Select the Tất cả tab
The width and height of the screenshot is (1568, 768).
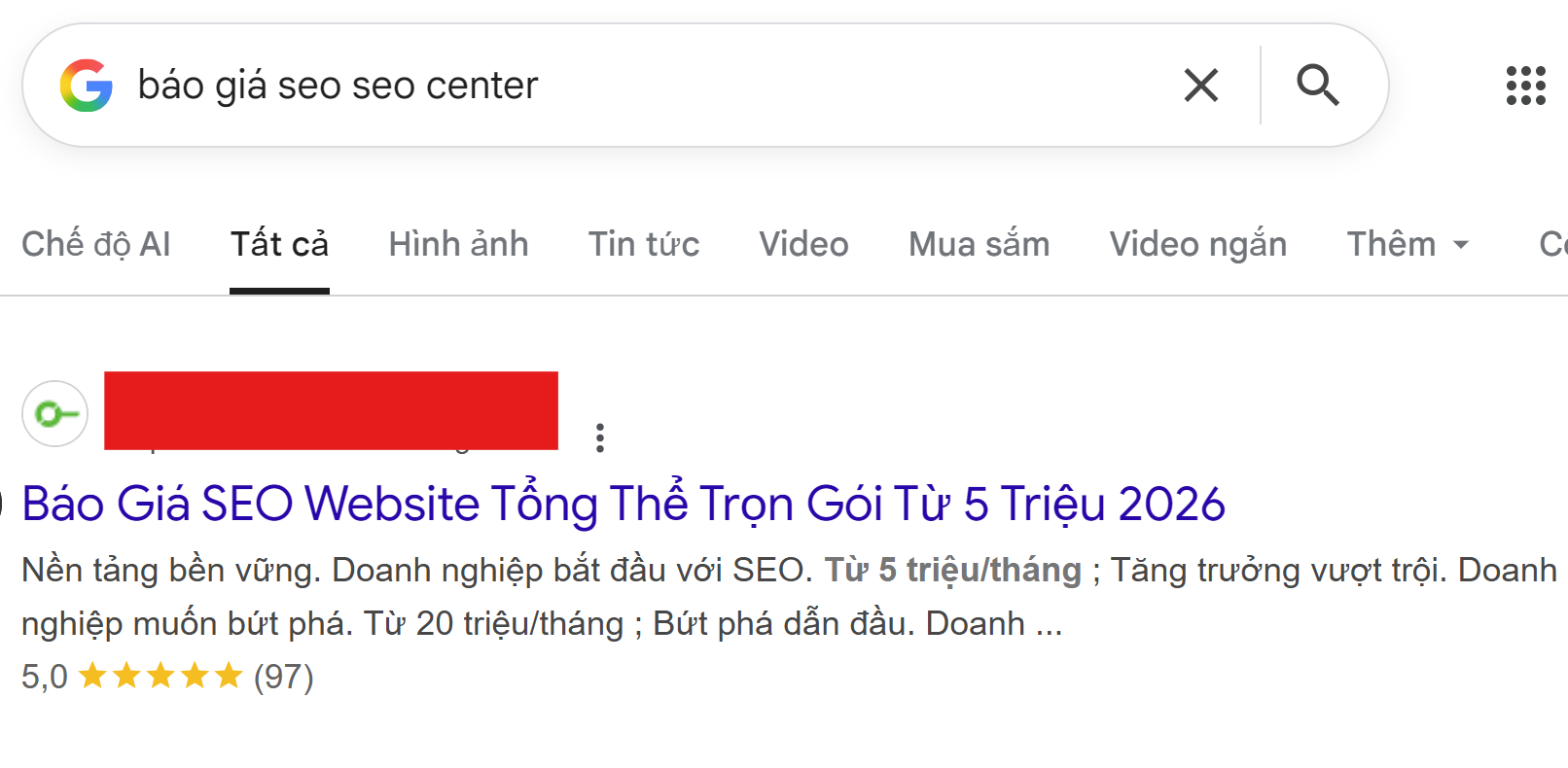[279, 244]
